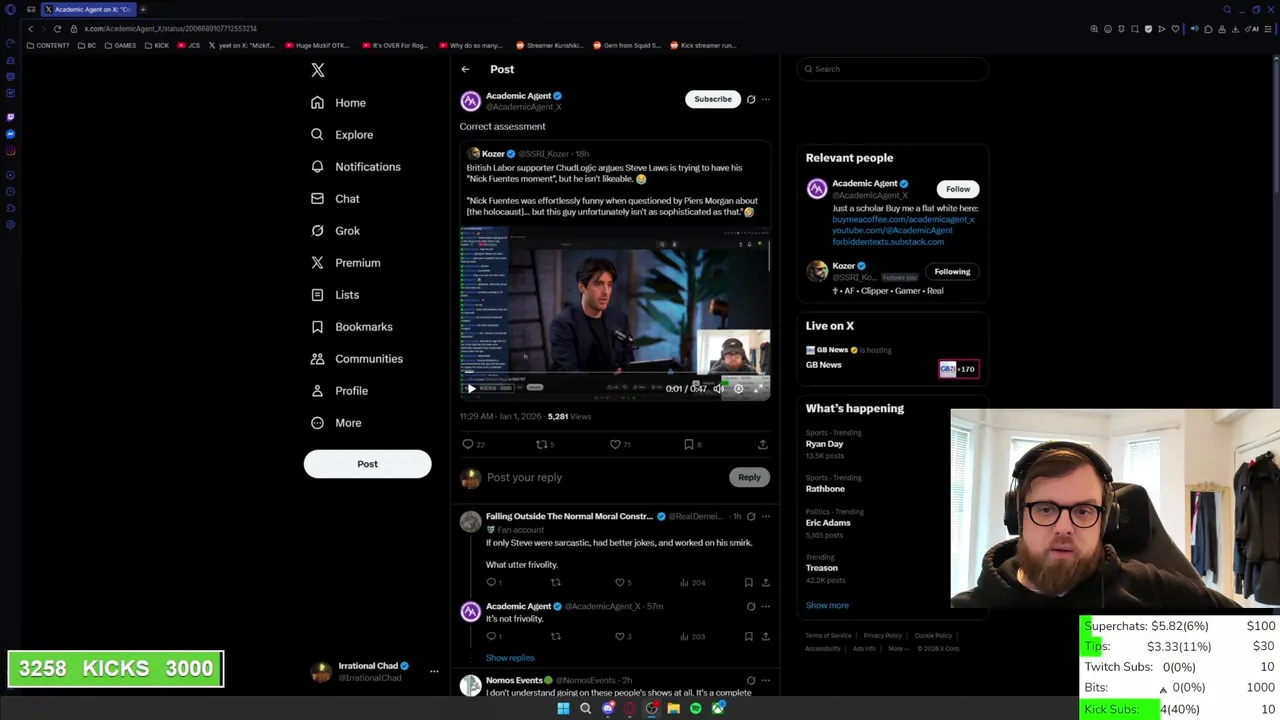Image resolution: width=1280 pixels, height=720 pixels.
Task: Open Kozer's quoted post profile name
Action: (x=493, y=154)
